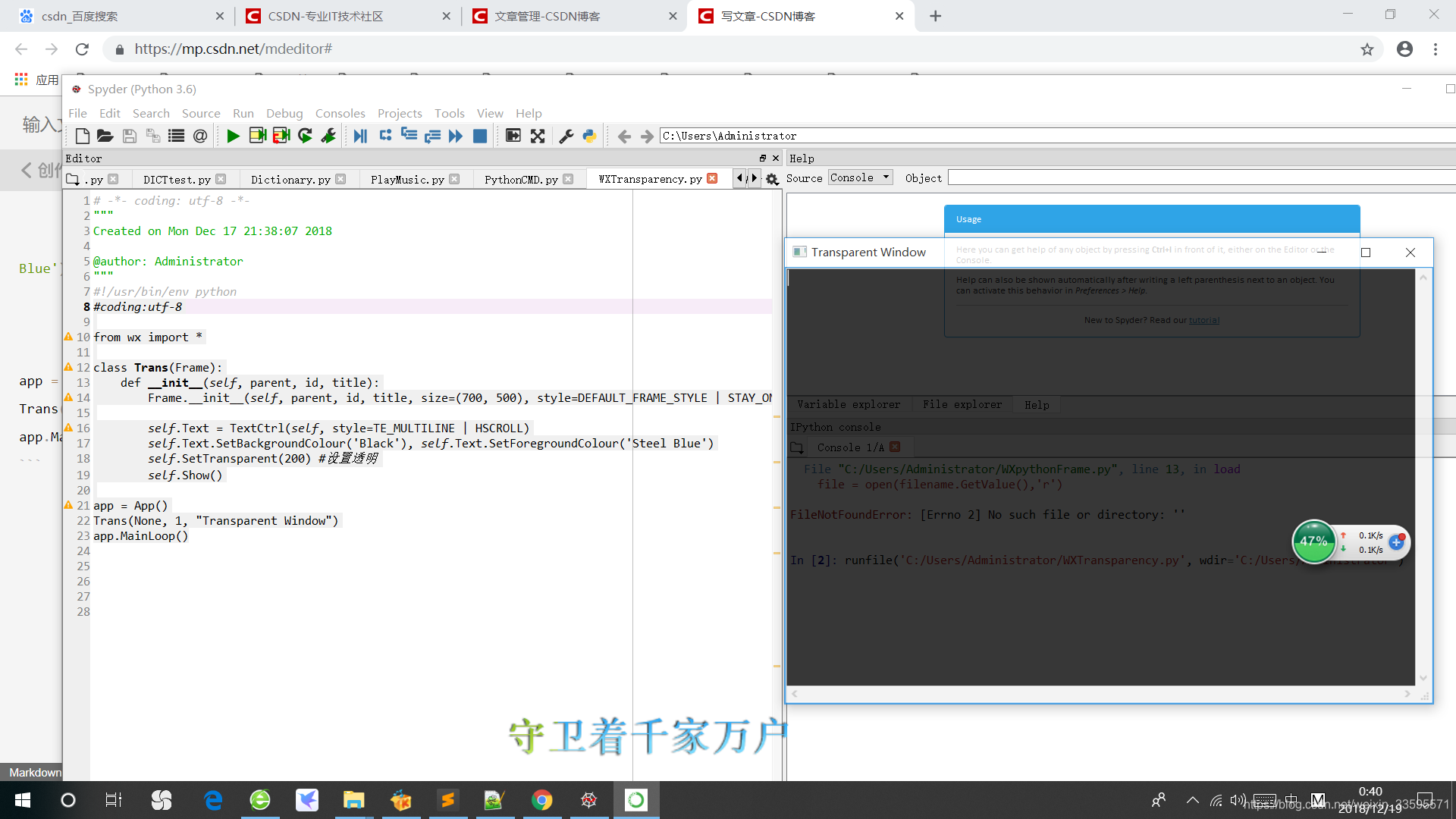Click the Object input field
1456x819 pixels.
(x=1198, y=177)
